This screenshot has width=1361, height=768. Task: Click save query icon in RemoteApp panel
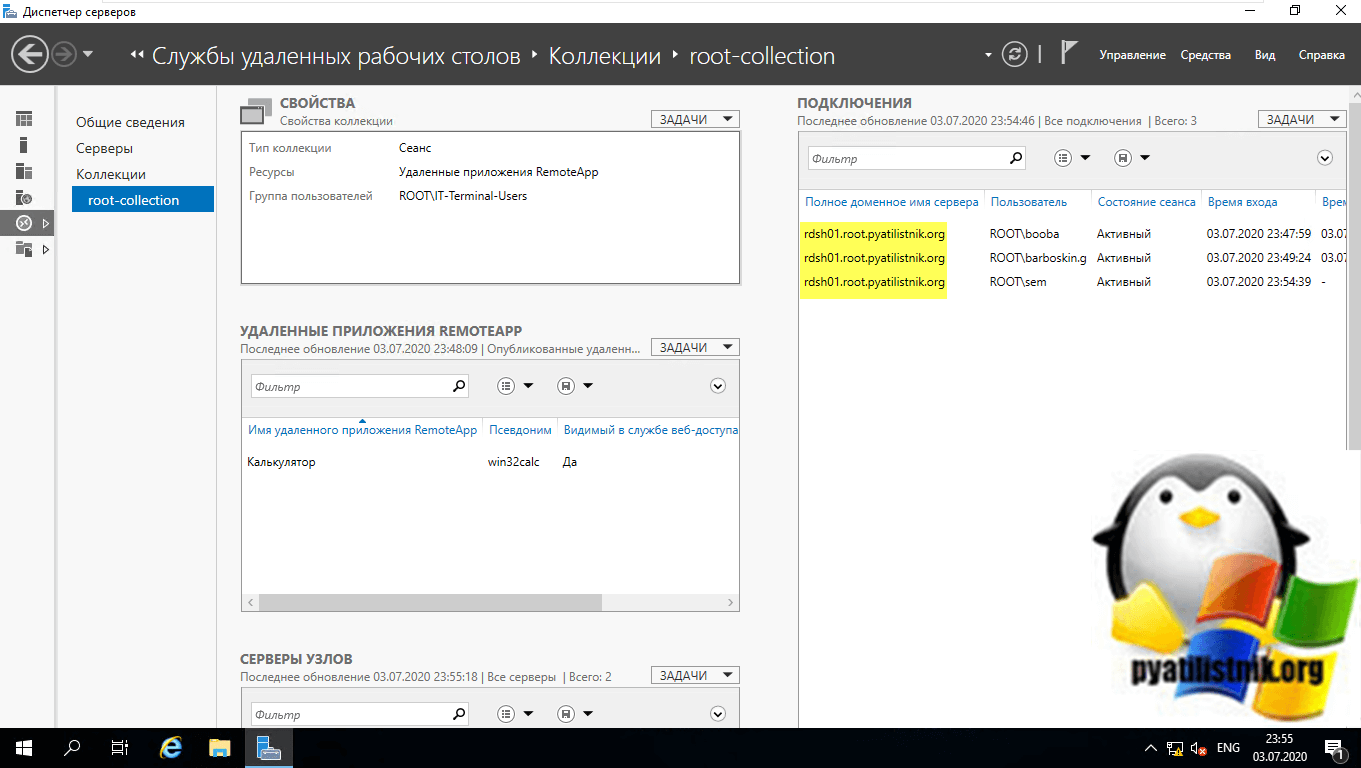coord(566,386)
